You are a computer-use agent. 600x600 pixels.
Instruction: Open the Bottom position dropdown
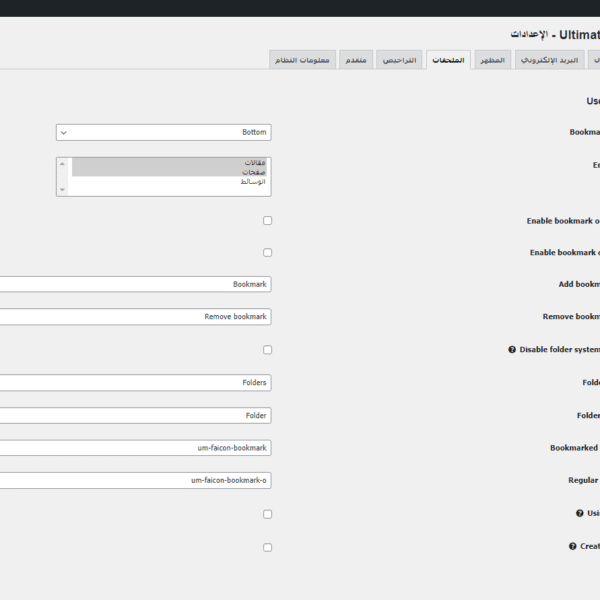coord(164,132)
